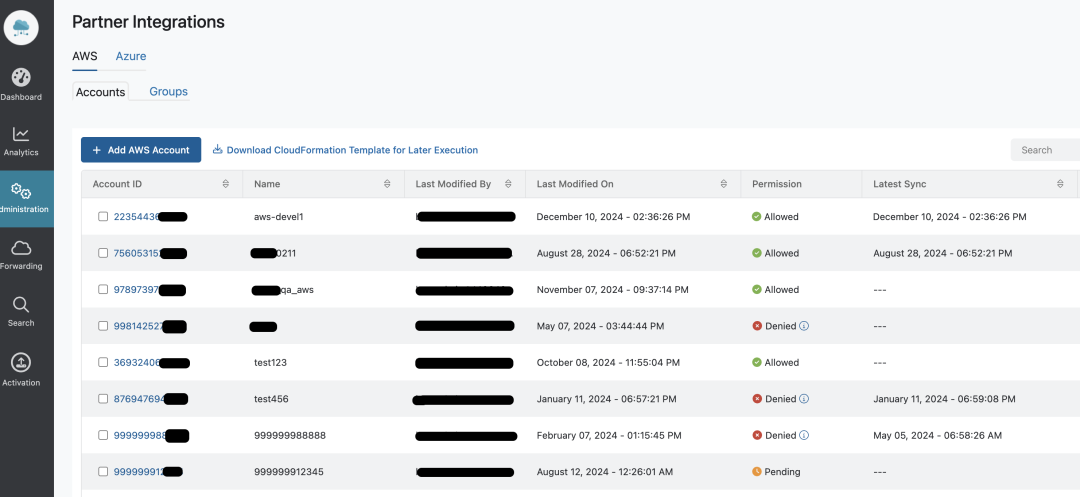The height and width of the screenshot is (497, 1080).
Task: Click the cloud logo at top-left
Action: pyautogui.click(x=21, y=27)
